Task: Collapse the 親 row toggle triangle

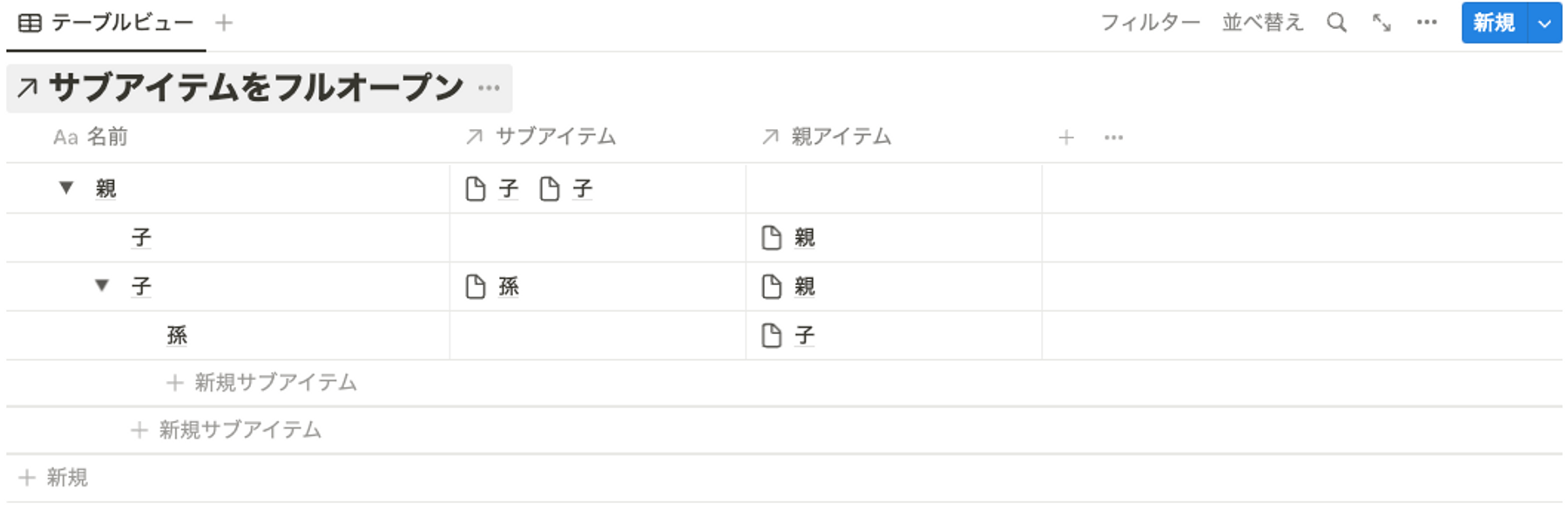Action: [x=66, y=187]
